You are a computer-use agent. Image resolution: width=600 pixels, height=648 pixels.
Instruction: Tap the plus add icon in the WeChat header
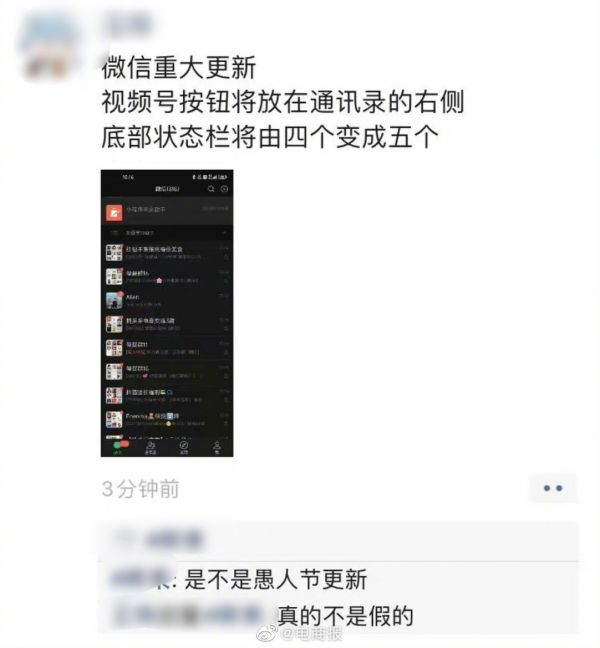tap(224, 189)
